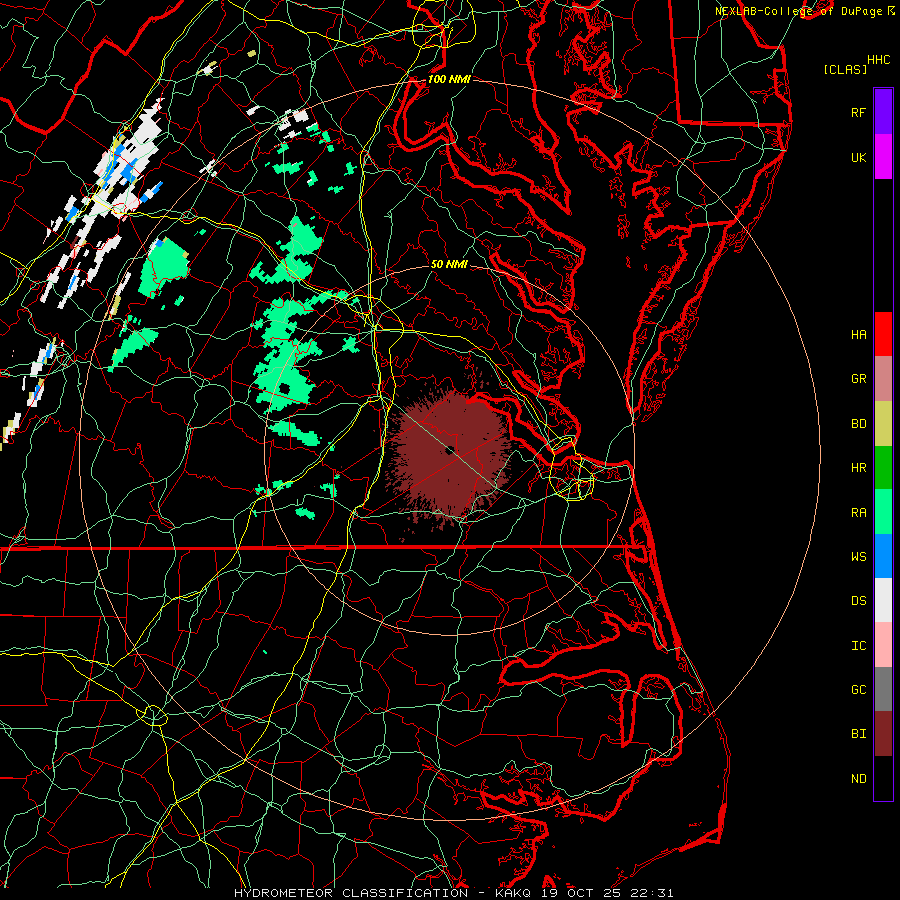Click the 'DS' legend label
Viewport: 900px width, 900px height.
[x=858, y=600]
